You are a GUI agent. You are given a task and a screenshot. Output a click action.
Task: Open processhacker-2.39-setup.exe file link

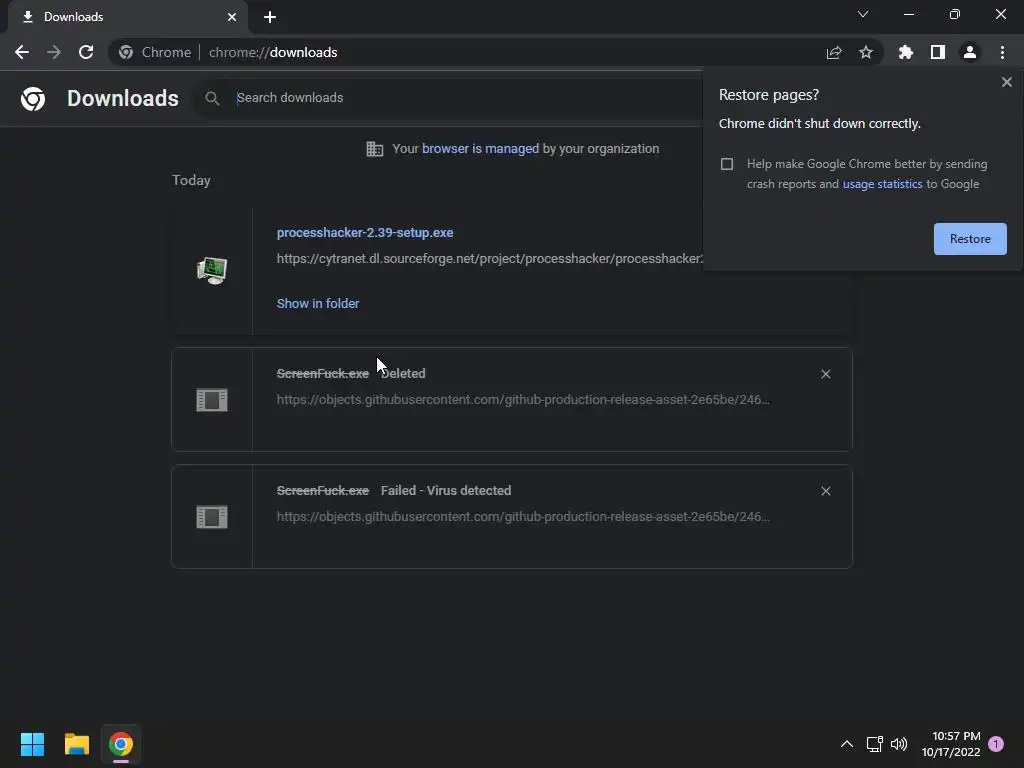pyautogui.click(x=365, y=232)
